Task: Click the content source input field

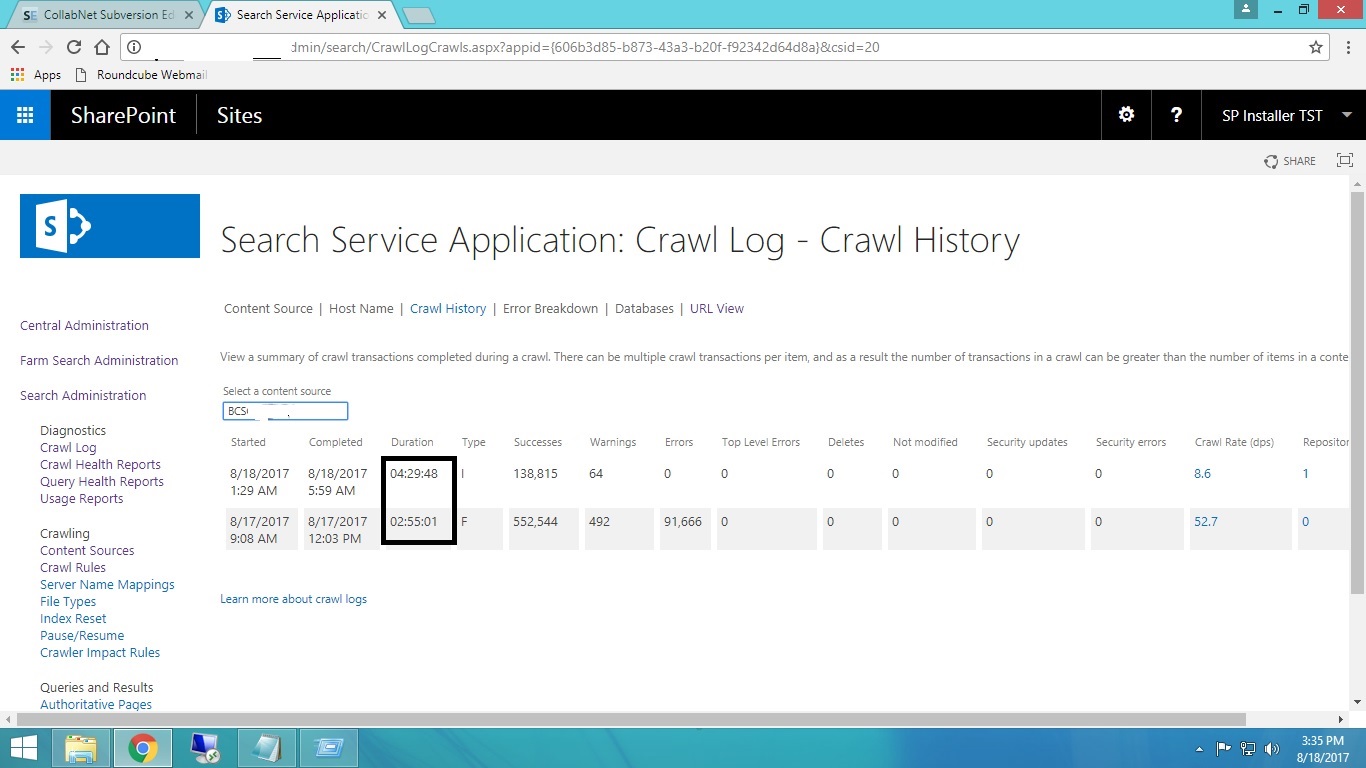Action: 285,411
